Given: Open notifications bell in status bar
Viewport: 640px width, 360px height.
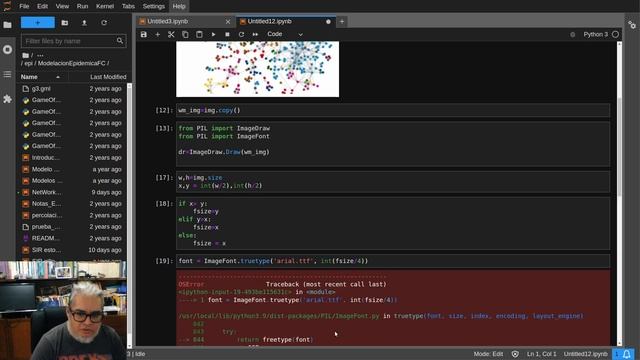Looking at the screenshot, I should point(627,354).
